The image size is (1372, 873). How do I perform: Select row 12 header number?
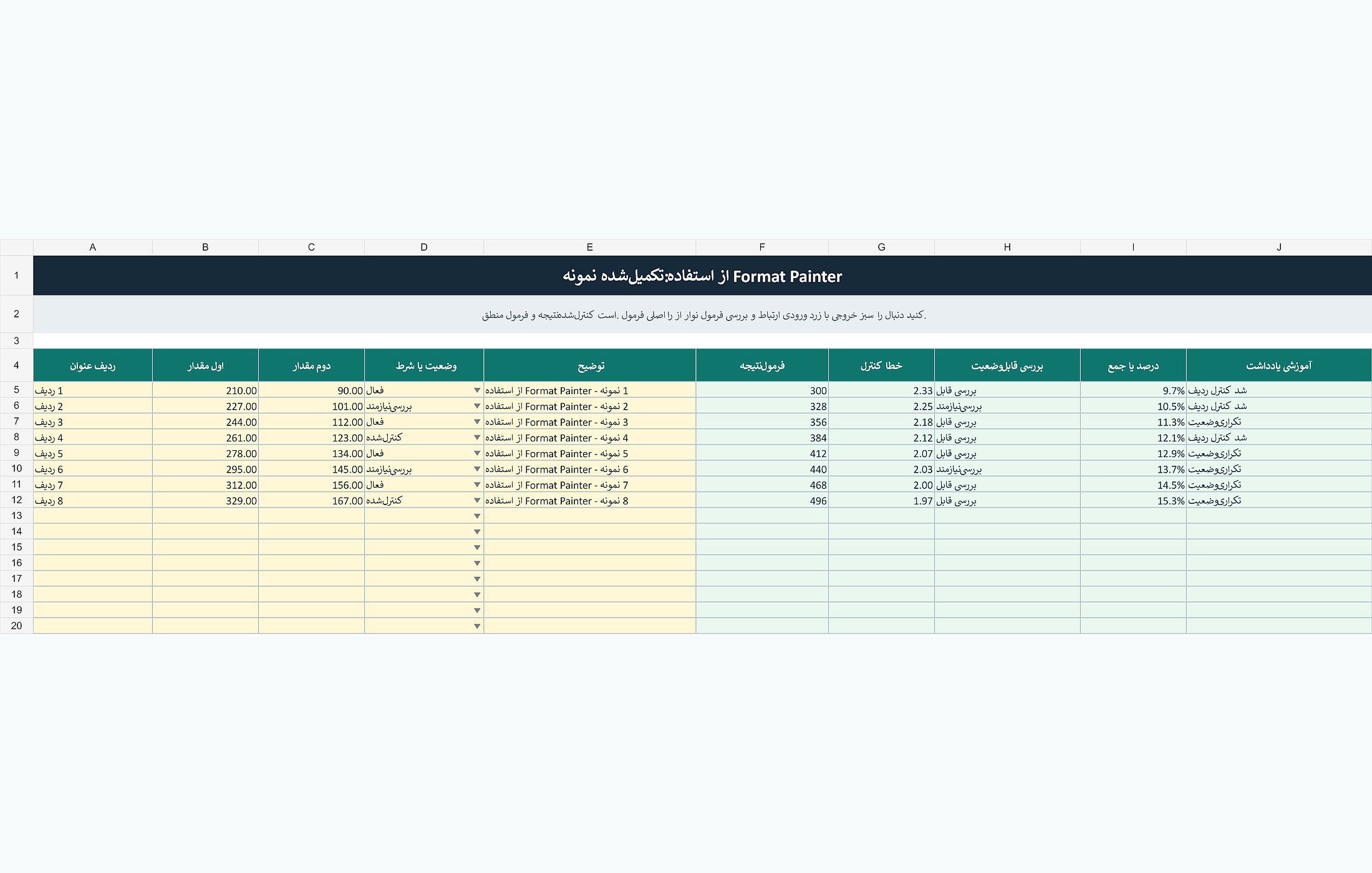[16, 500]
